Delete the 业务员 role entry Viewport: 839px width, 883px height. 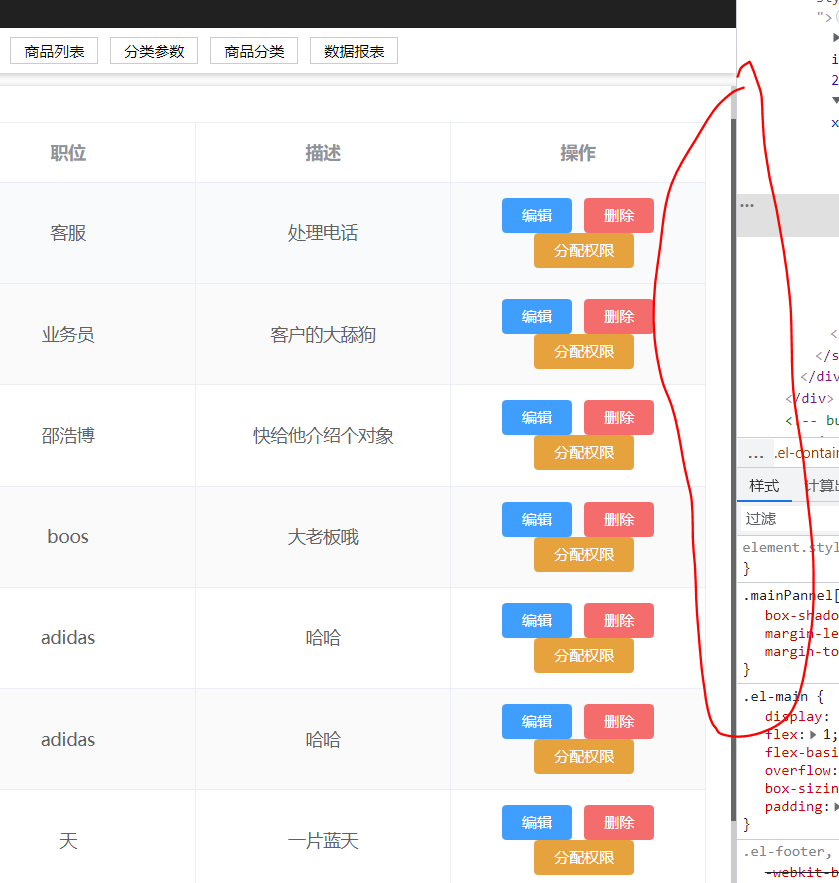pyautogui.click(x=618, y=316)
